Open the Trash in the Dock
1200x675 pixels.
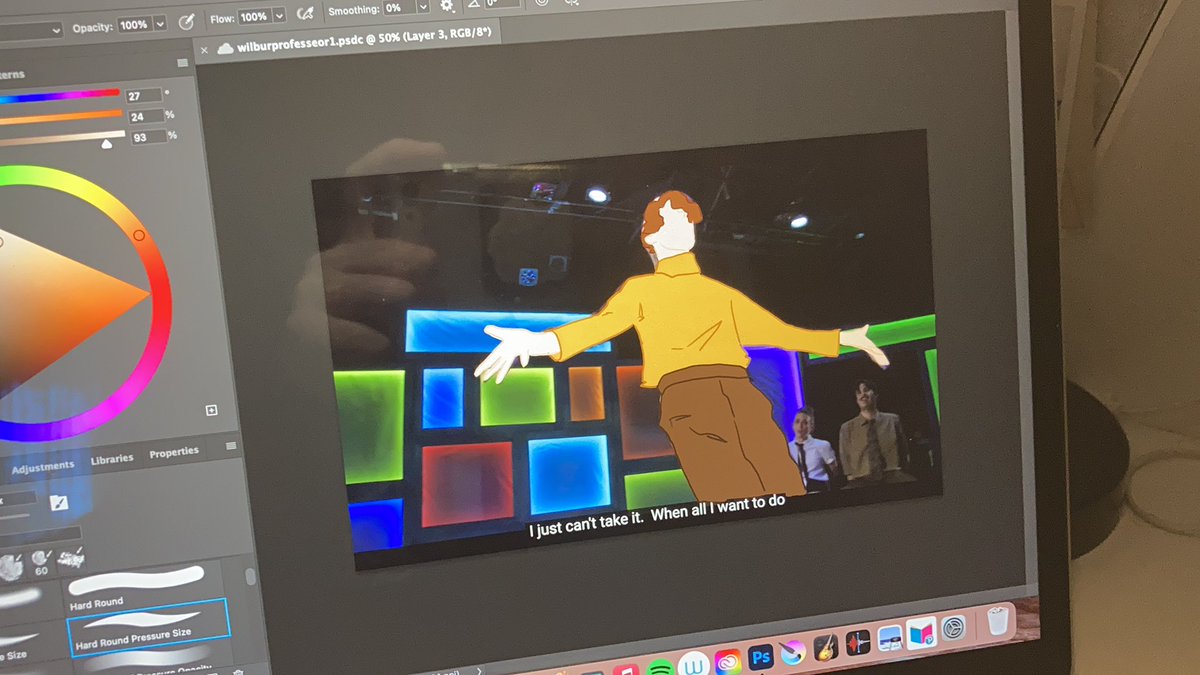[997, 621]
